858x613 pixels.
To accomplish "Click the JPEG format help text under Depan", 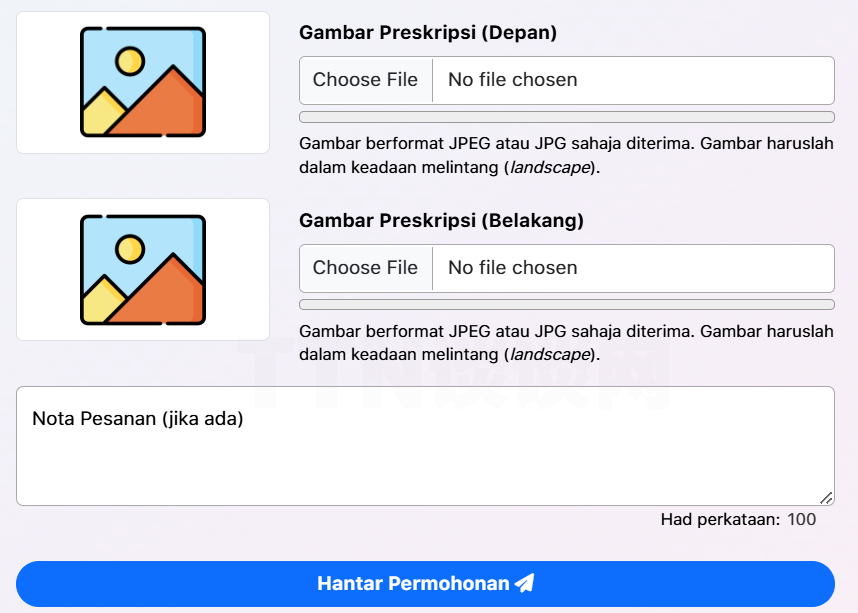I will click(x=566, y=155).
